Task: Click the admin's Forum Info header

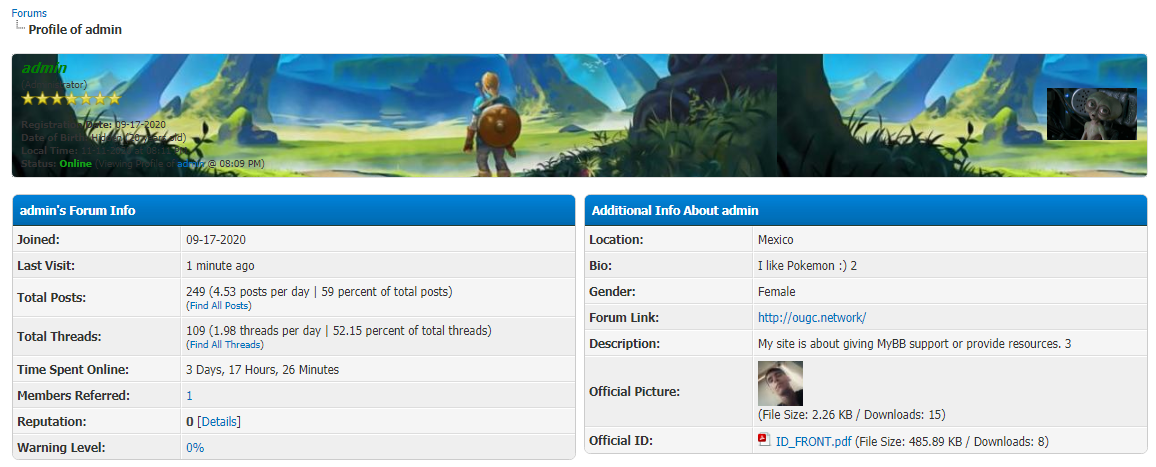Action: point(78,211)
